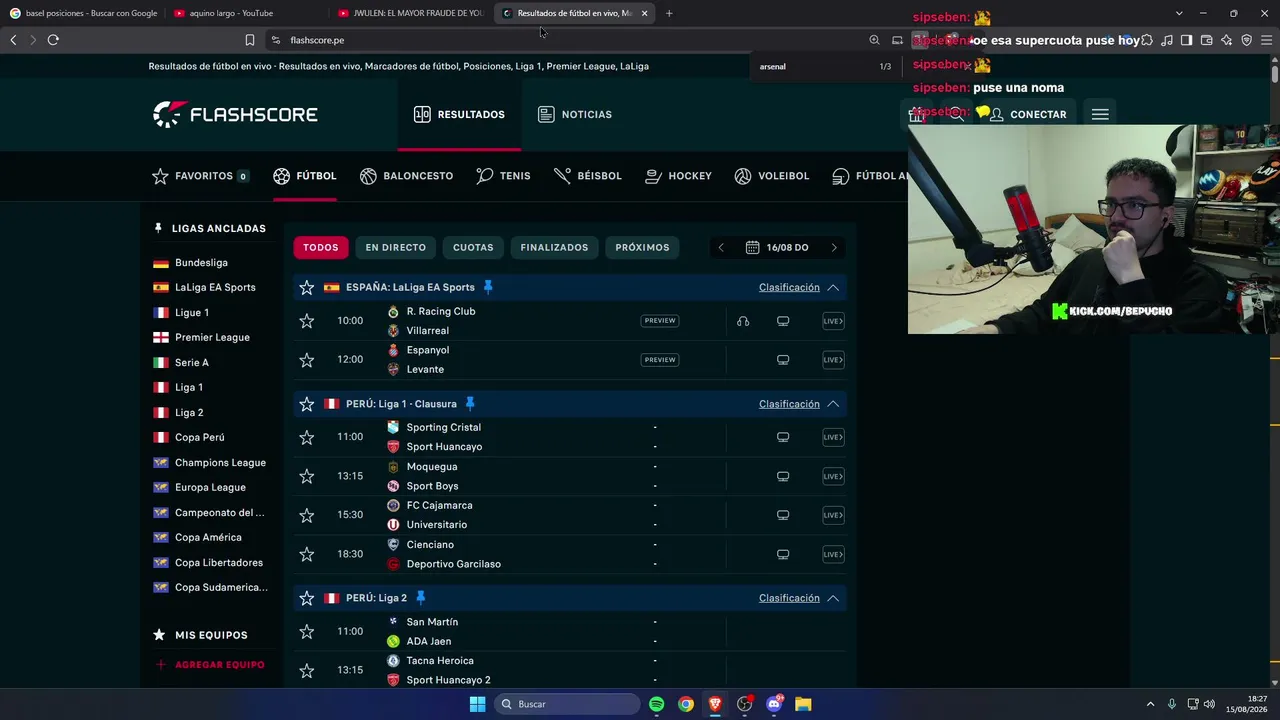
Task: Open Champions League in pinned leagues
Action: click(x=220, y=463)
